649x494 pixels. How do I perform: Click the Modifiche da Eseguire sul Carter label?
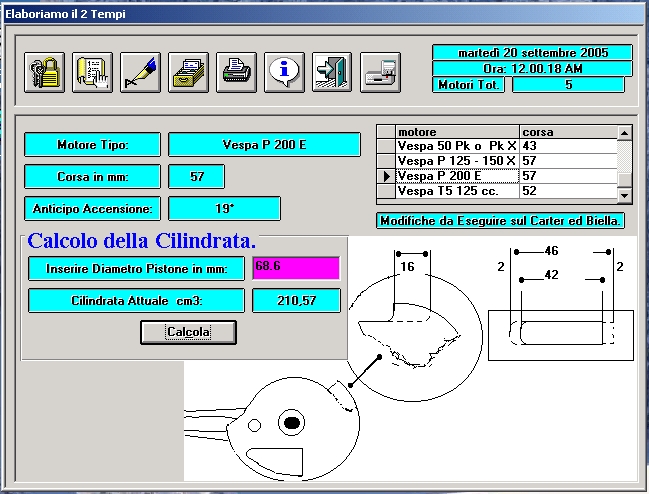tap(500, 221)
